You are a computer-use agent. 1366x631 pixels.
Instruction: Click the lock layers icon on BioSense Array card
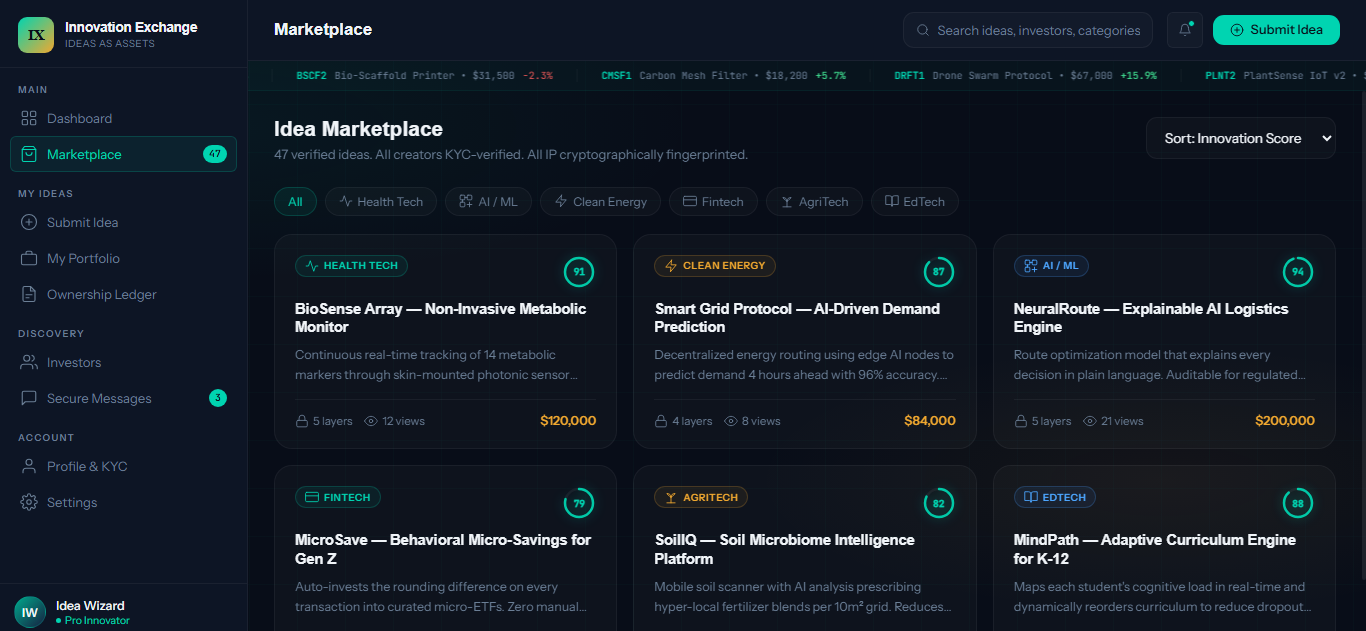tap(302, 421)
